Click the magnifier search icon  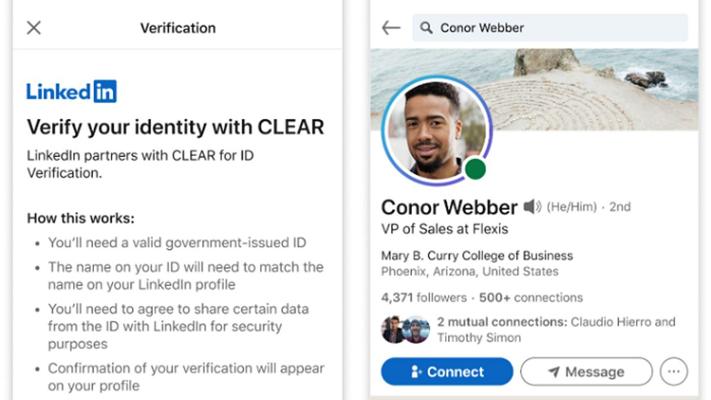(426, 28)
